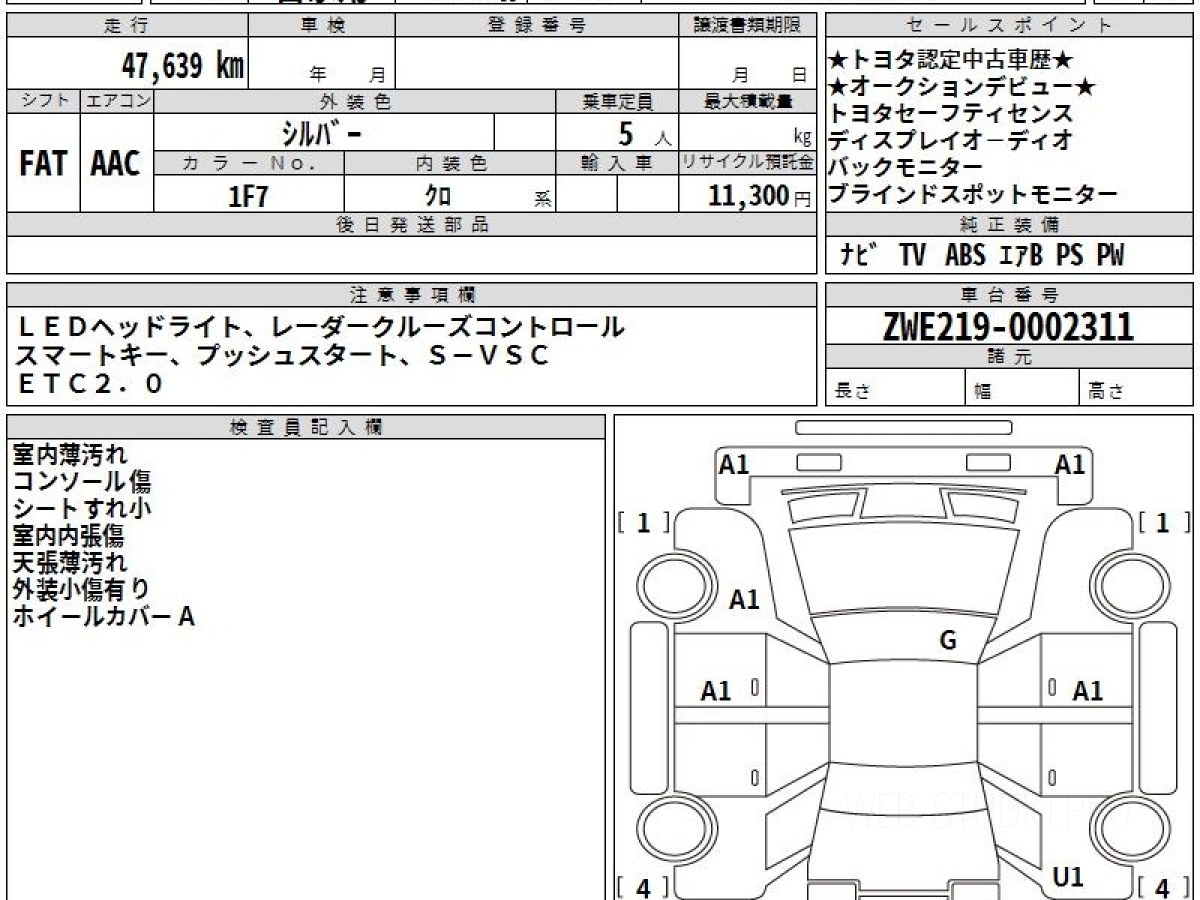The width and height of the screenshot is (1200, 900).
Task: Select the カラーNo. label
Action: click(x=250, y=163)
